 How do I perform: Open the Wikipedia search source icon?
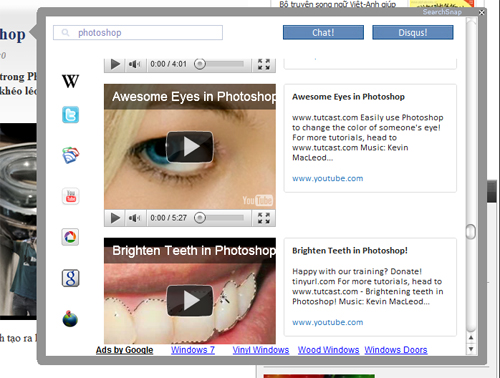point(70,81)
